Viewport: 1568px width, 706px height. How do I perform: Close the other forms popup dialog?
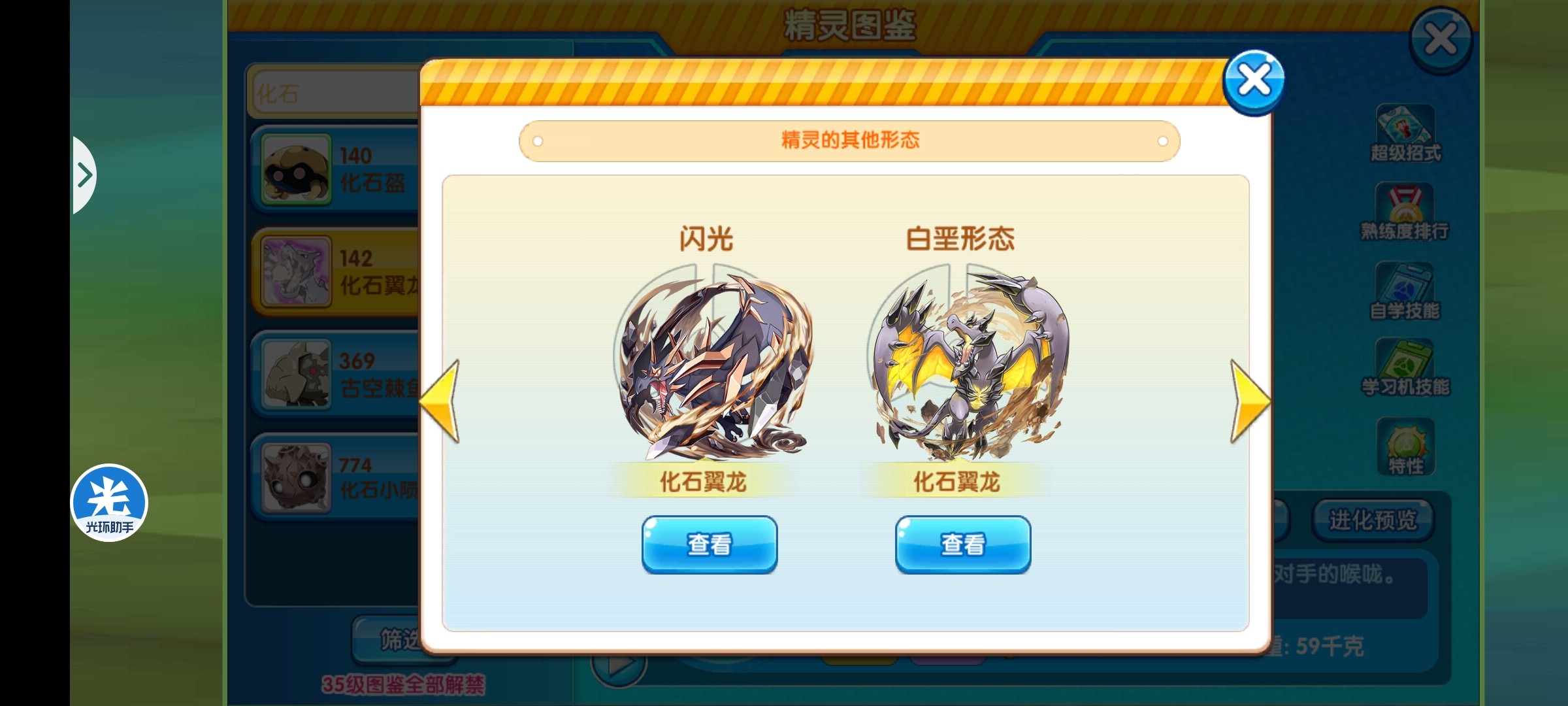(1253, 82)
